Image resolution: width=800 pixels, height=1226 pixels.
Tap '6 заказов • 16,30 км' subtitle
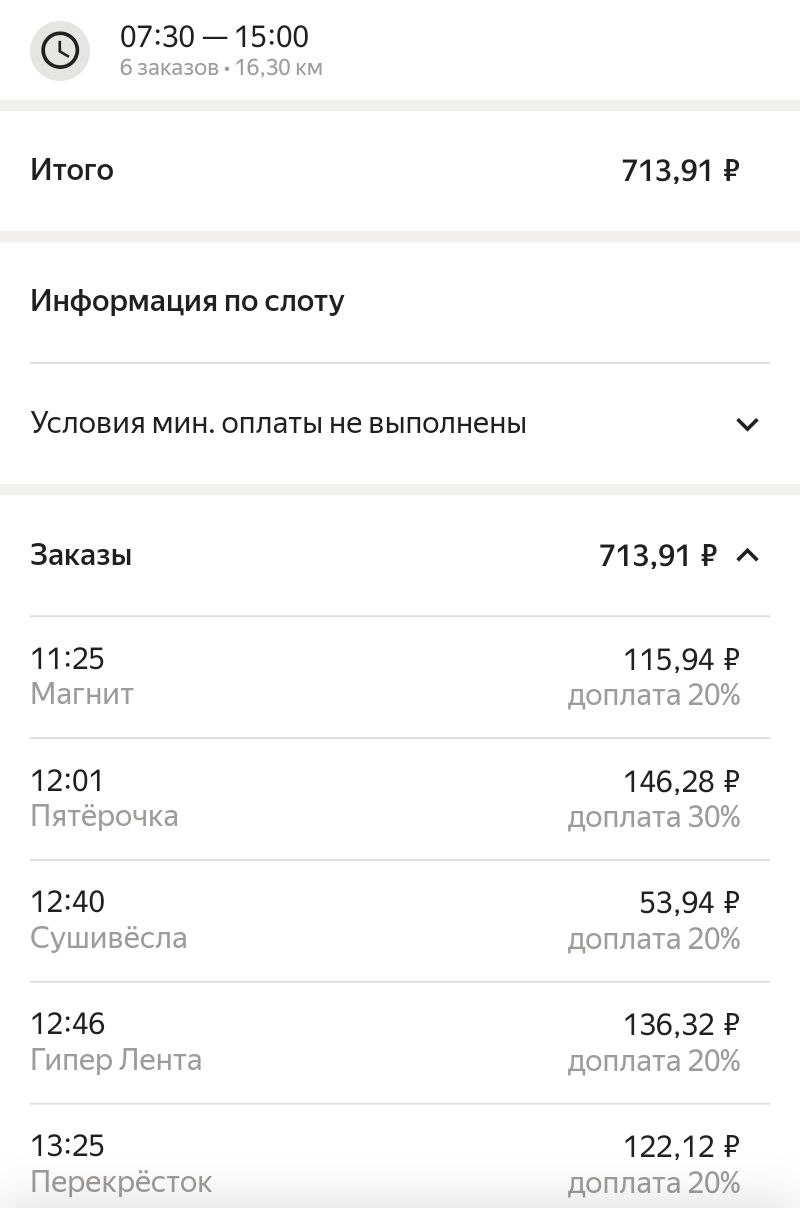click(221, 68)
